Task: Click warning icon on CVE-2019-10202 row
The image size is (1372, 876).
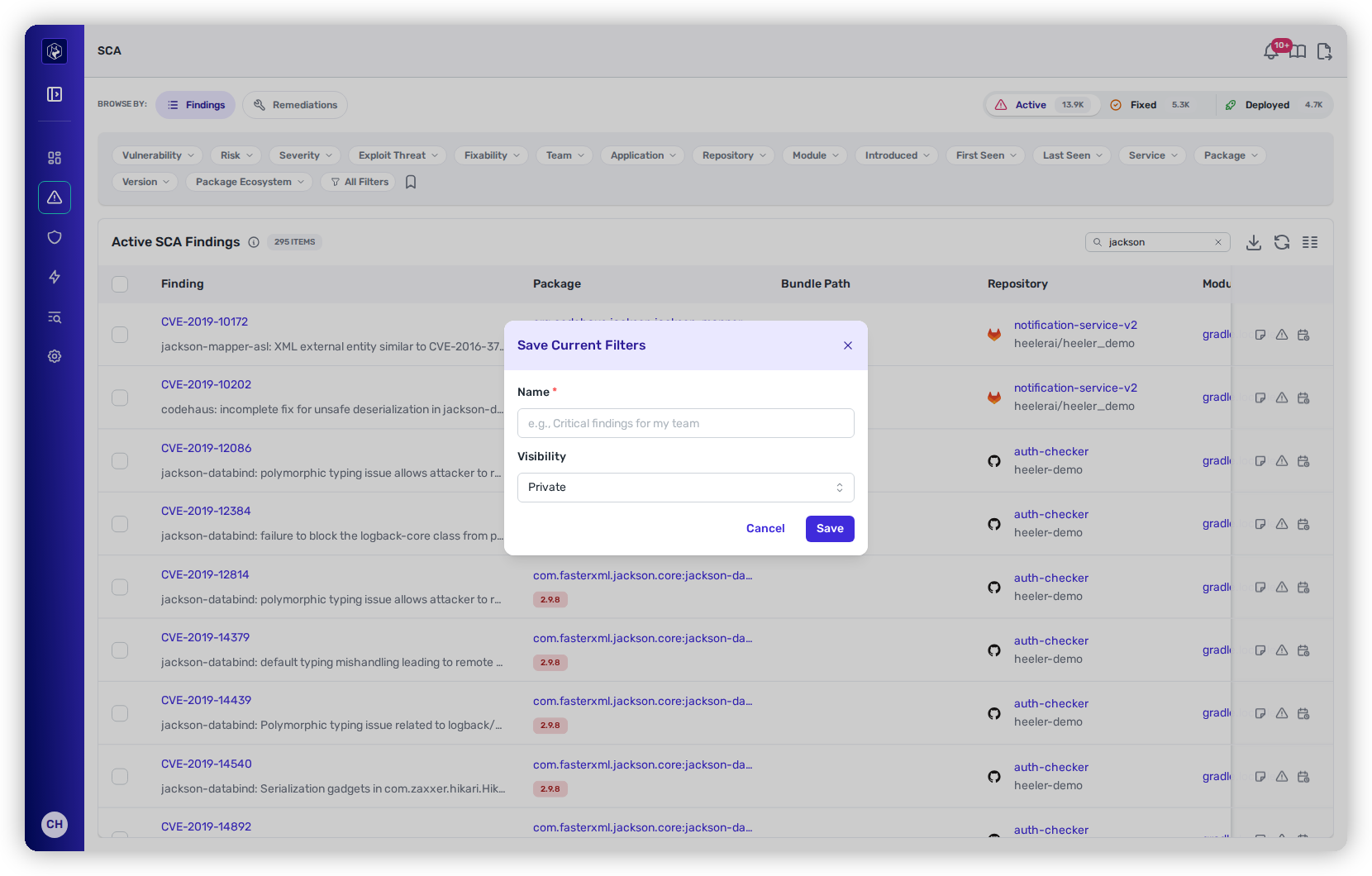Action: coord(1282,398)
